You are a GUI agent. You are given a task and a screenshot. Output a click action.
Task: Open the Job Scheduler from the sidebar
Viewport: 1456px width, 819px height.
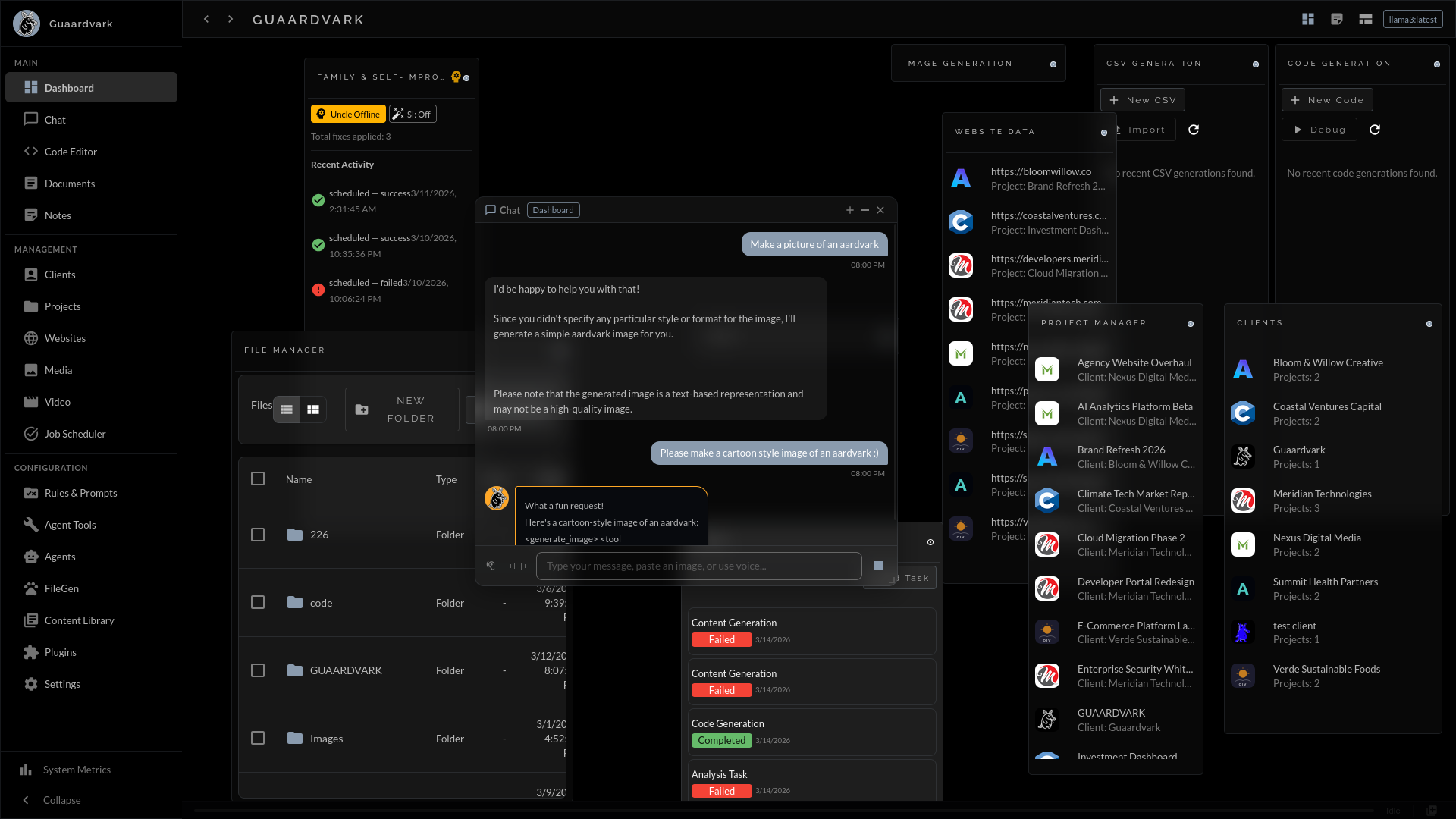pyautogui.click(x=75, y=434)
